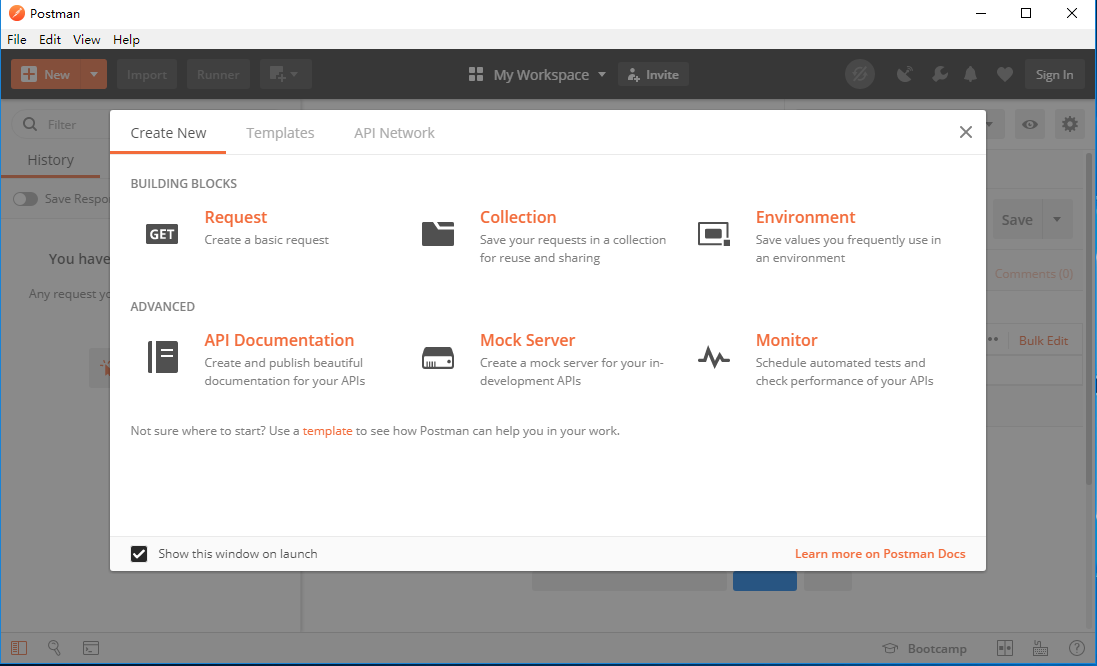Click the Collection folder icon

pos(438,234)
